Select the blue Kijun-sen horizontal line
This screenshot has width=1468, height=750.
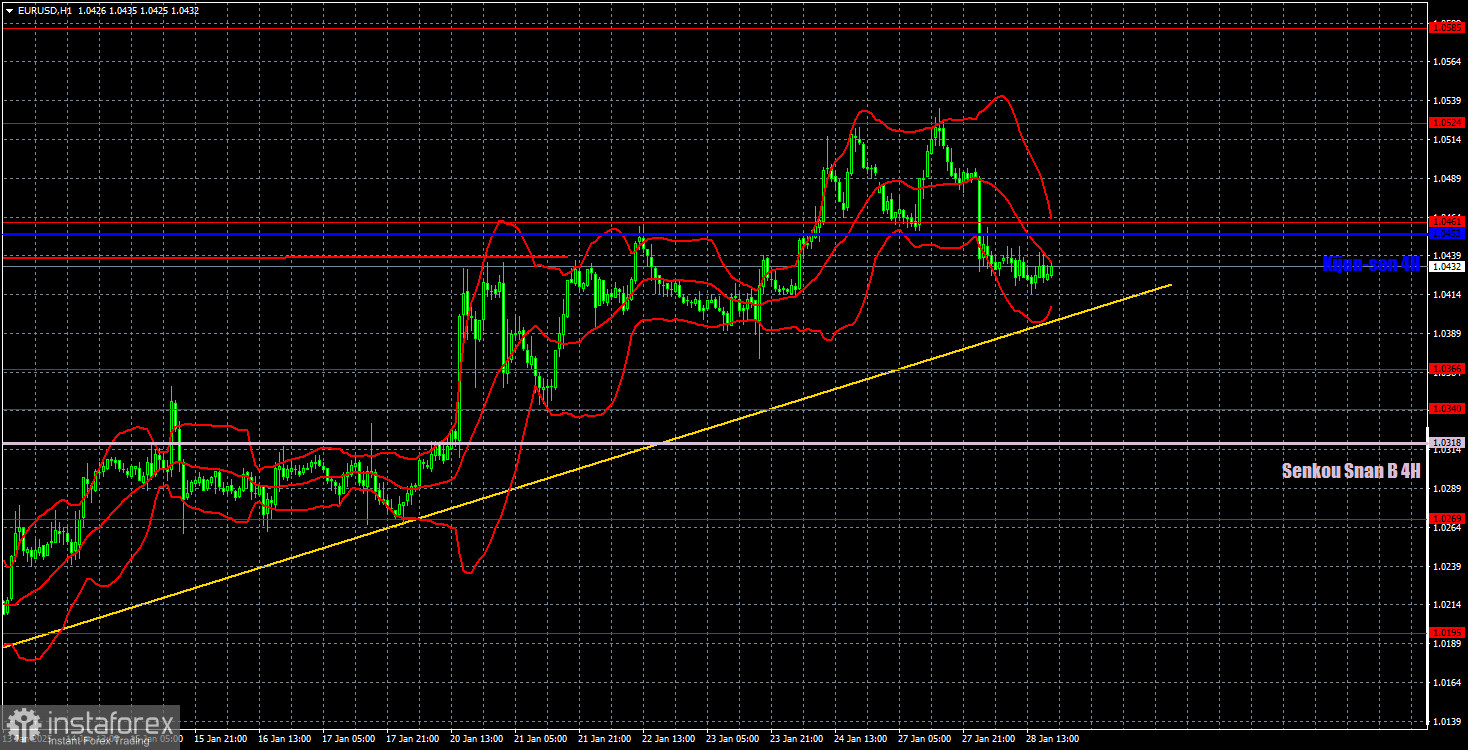(x=714, y=234)
